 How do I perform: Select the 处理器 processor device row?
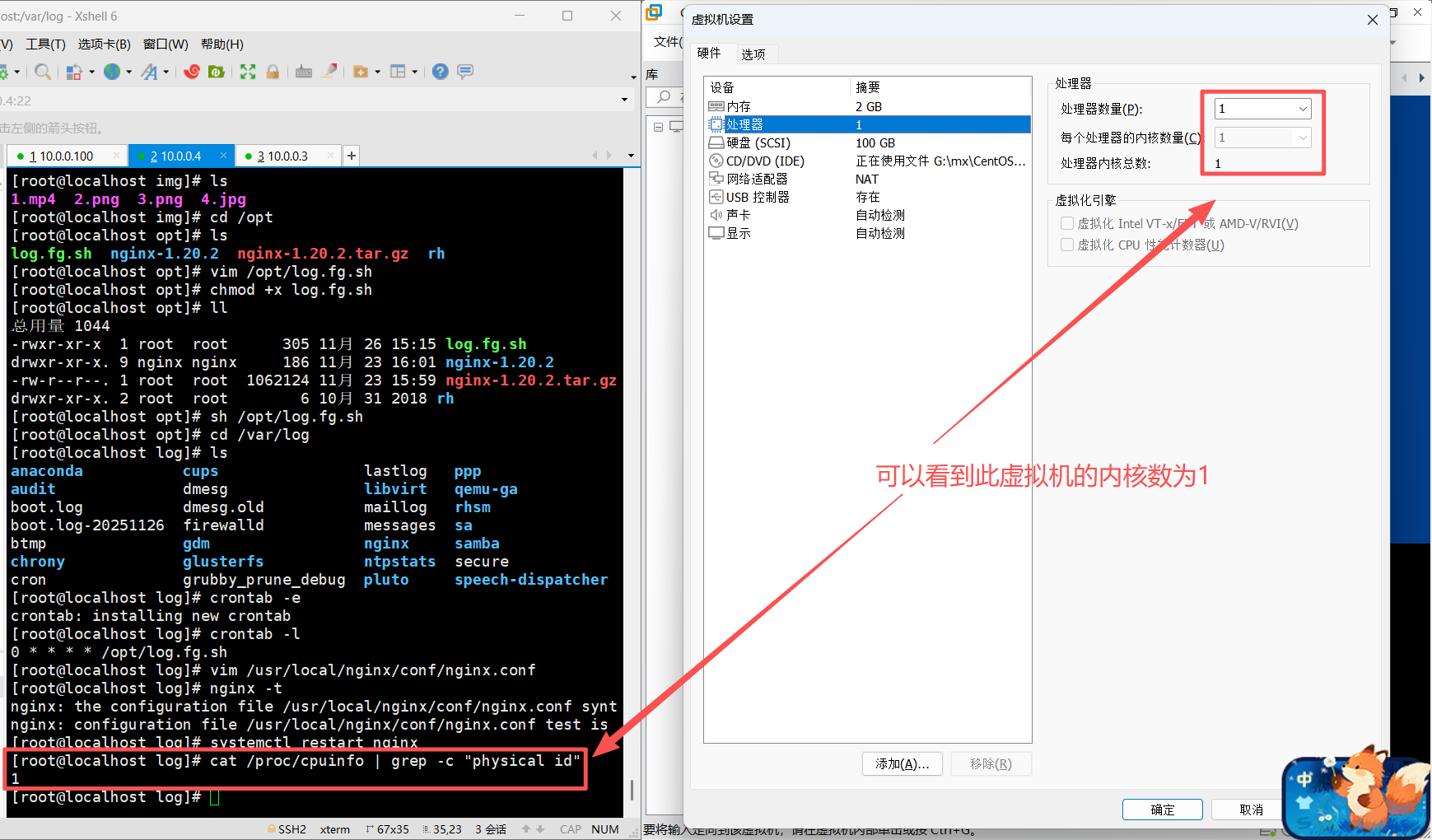pyautogui.click(x=868, y=124)
